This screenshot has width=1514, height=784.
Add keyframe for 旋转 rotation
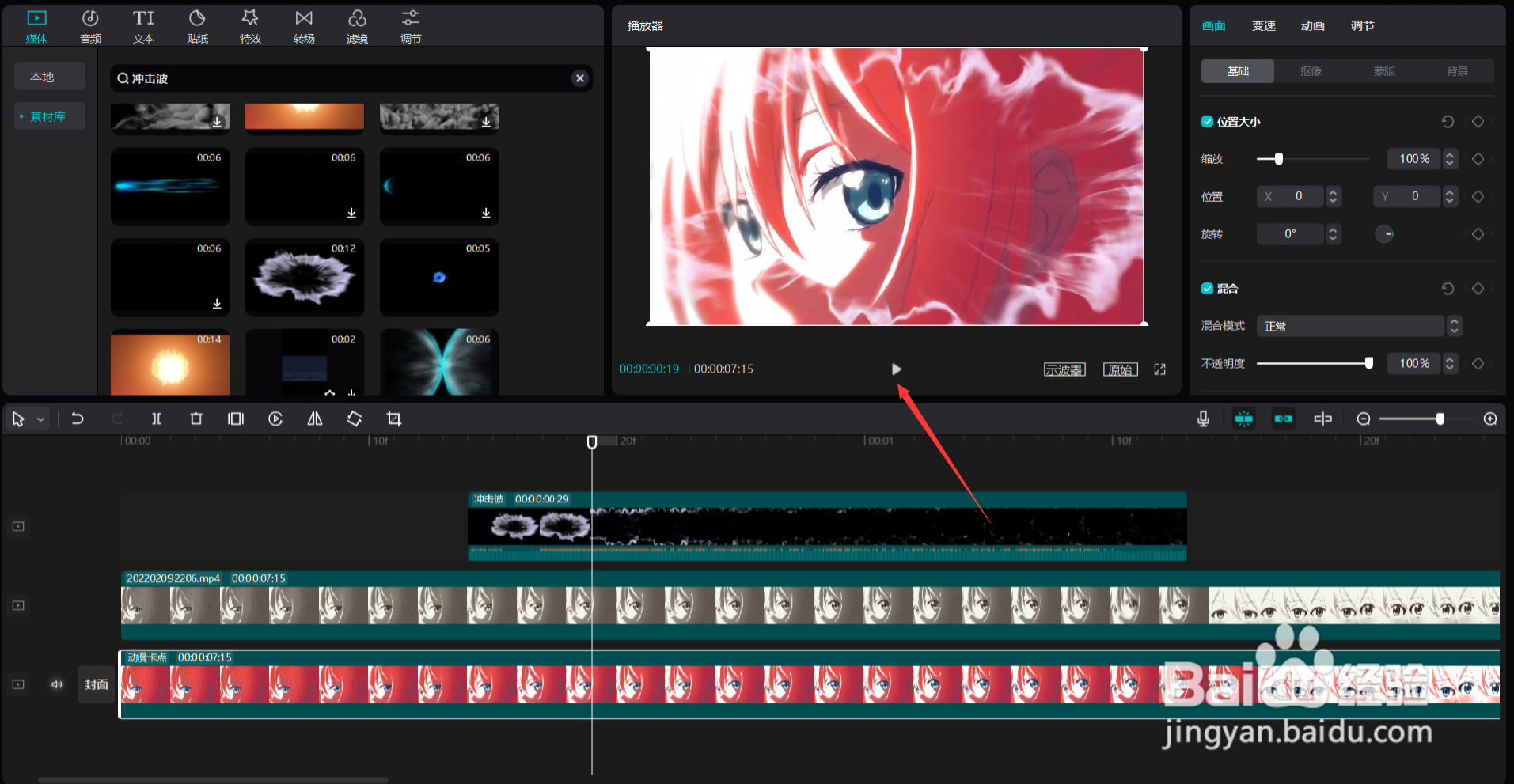point(1478,233)
